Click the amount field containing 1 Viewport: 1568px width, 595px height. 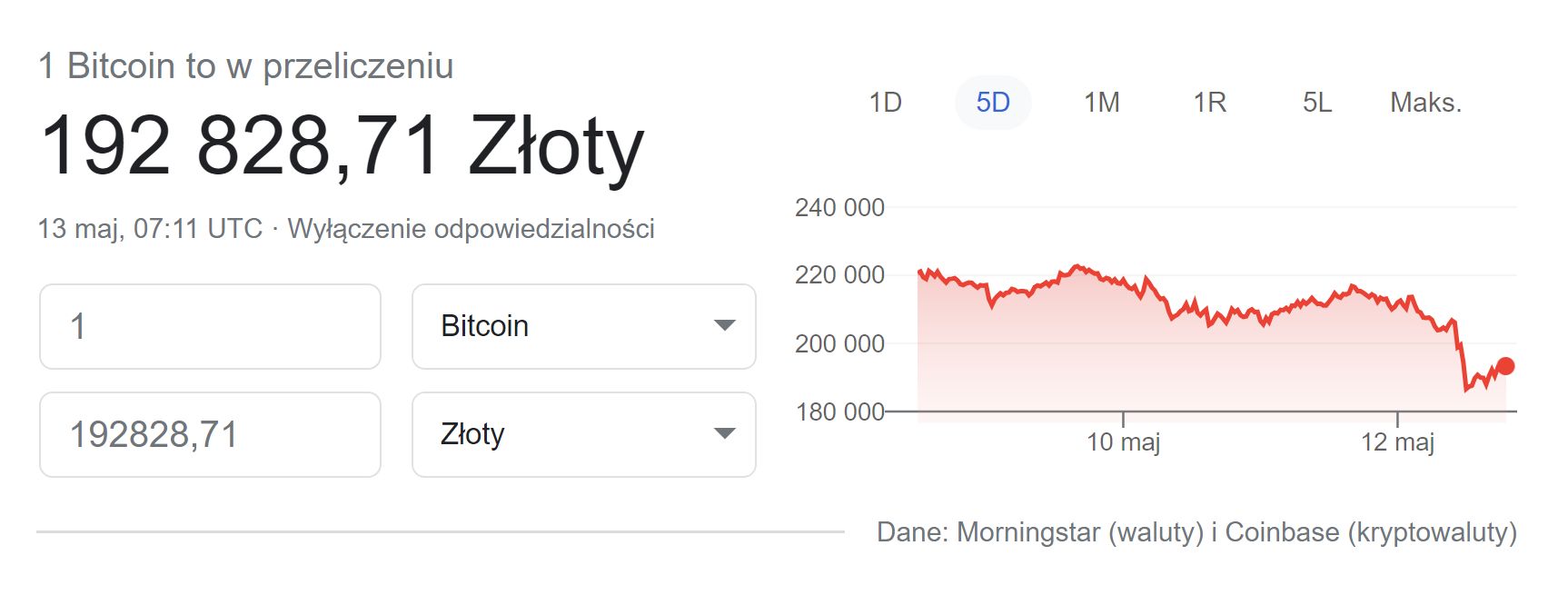click(x=209, y=326)
